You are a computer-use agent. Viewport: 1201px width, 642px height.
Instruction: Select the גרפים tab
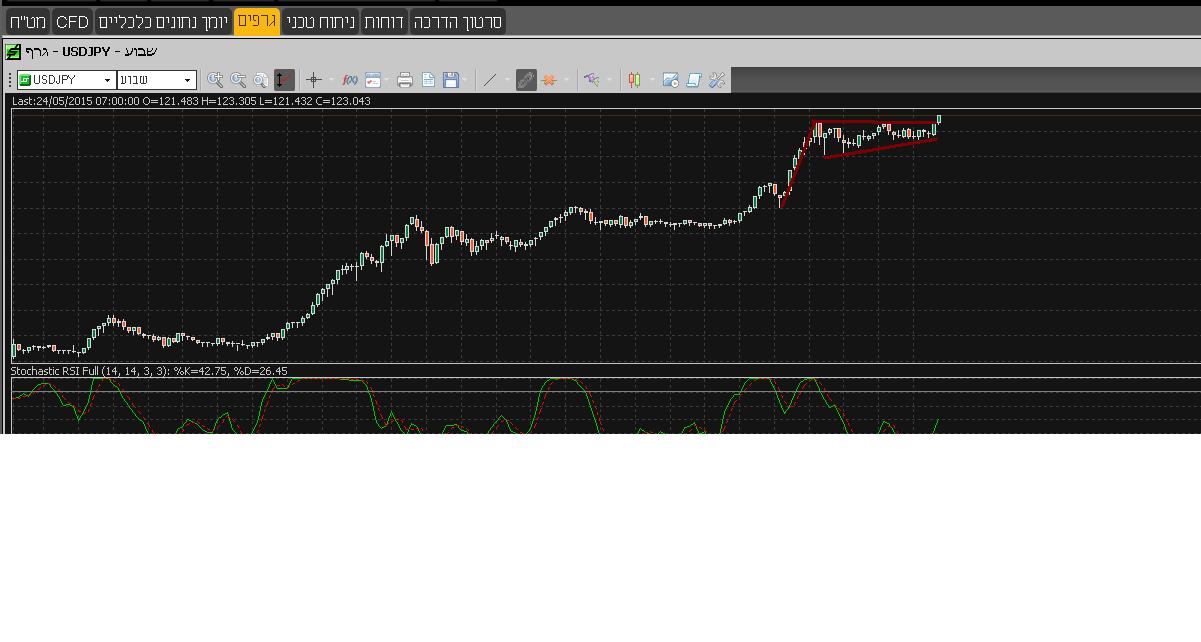257,21
